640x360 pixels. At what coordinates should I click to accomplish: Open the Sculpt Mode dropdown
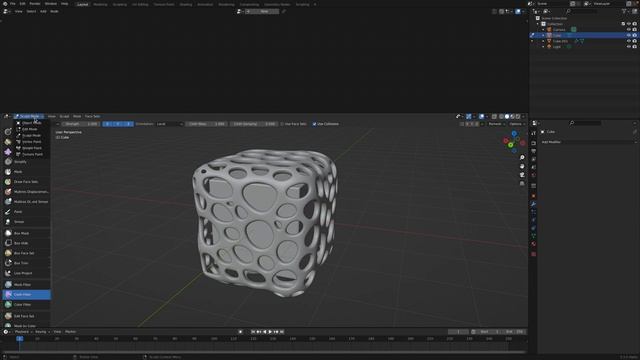tap(29, 116)
